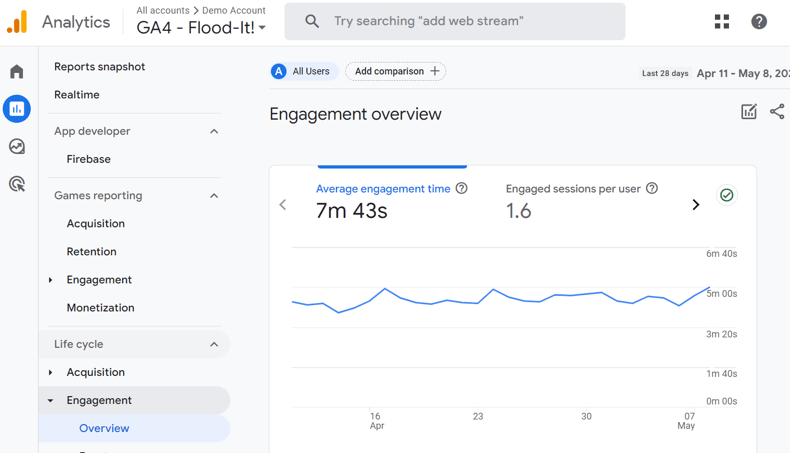Viewport: 790px width, 453px height.
Task: Open the Explore icon in sidebar
Action: (x=17, y=147)
